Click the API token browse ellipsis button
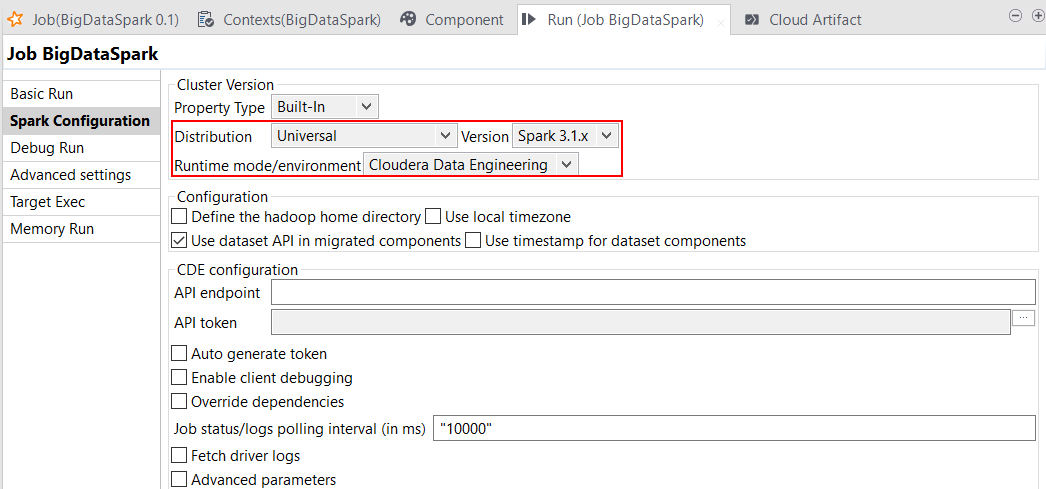Viewport: 1046px width, 489px height. coord(1023,318)
